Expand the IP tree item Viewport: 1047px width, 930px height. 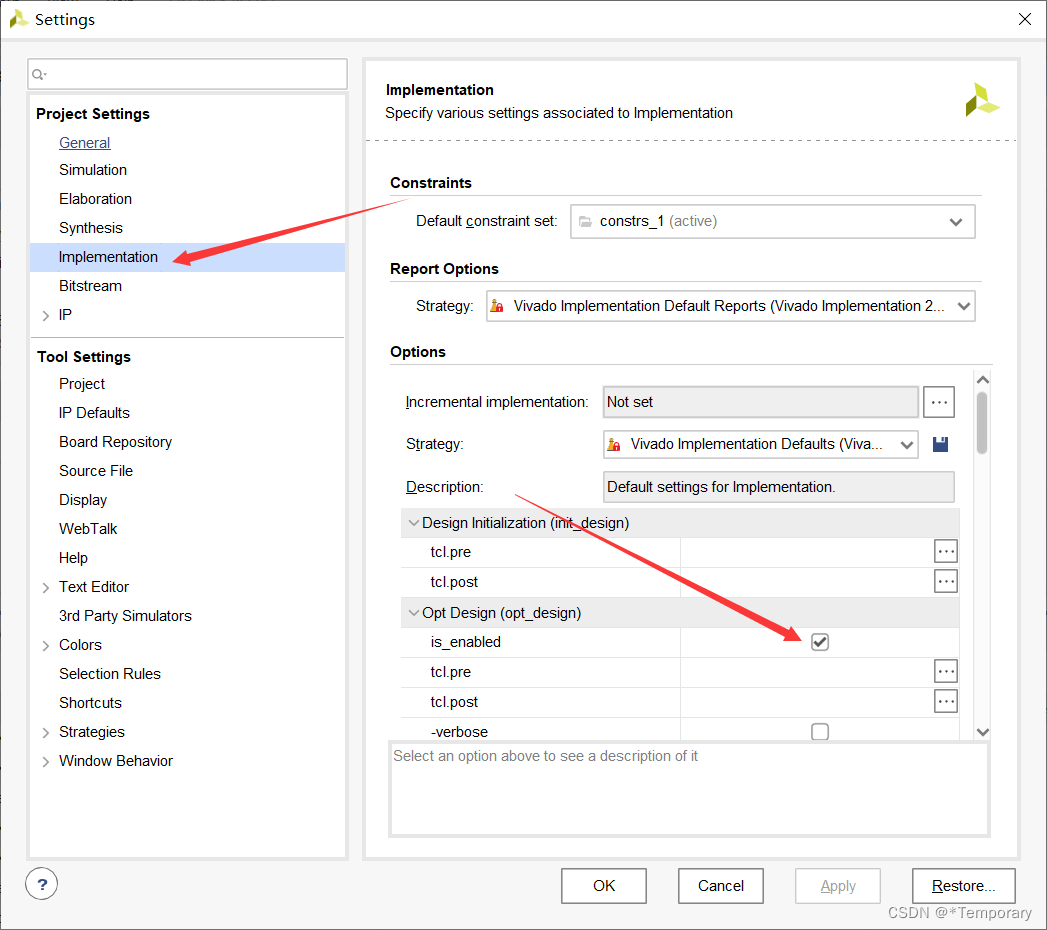coord(44,314)
